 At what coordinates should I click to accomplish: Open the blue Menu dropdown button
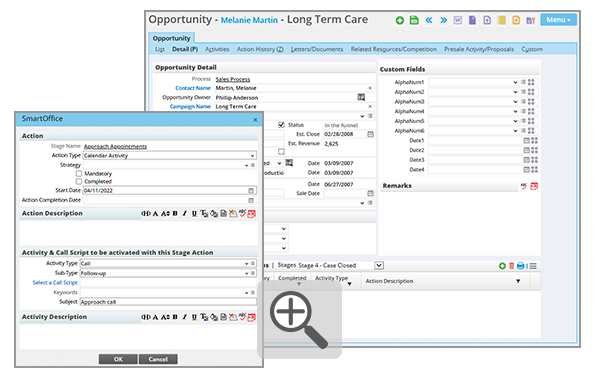pyautogui.click(x=558, y=20)
